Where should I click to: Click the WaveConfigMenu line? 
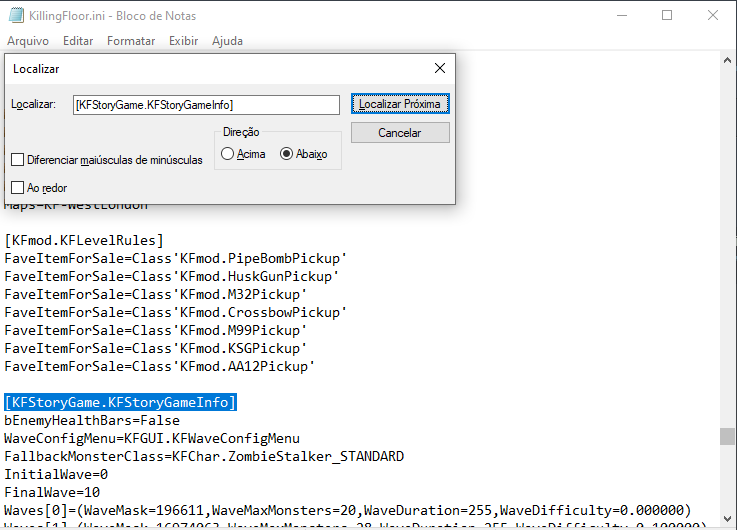152,438
